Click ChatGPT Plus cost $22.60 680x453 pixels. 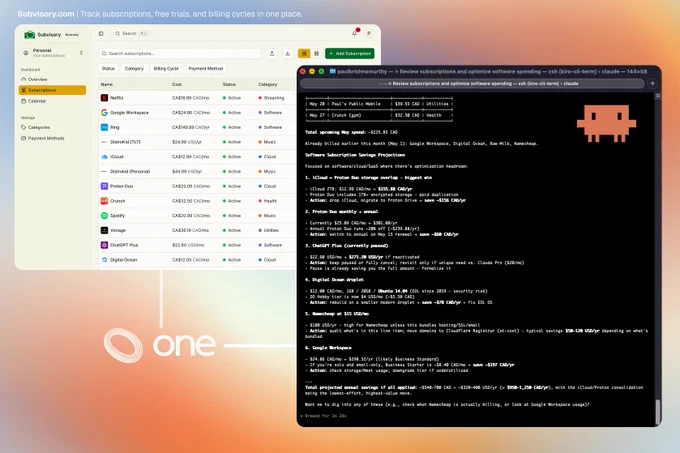(x=188, y=245)
